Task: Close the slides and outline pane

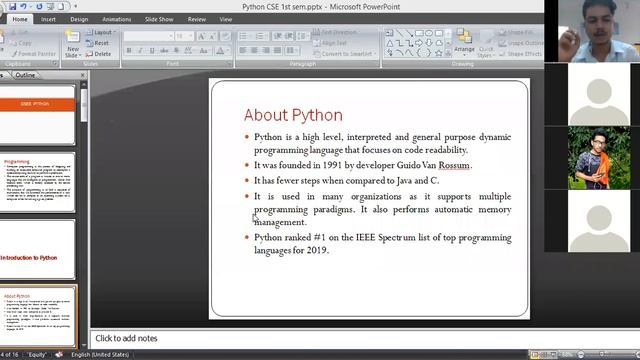Action: click(82, 75)
